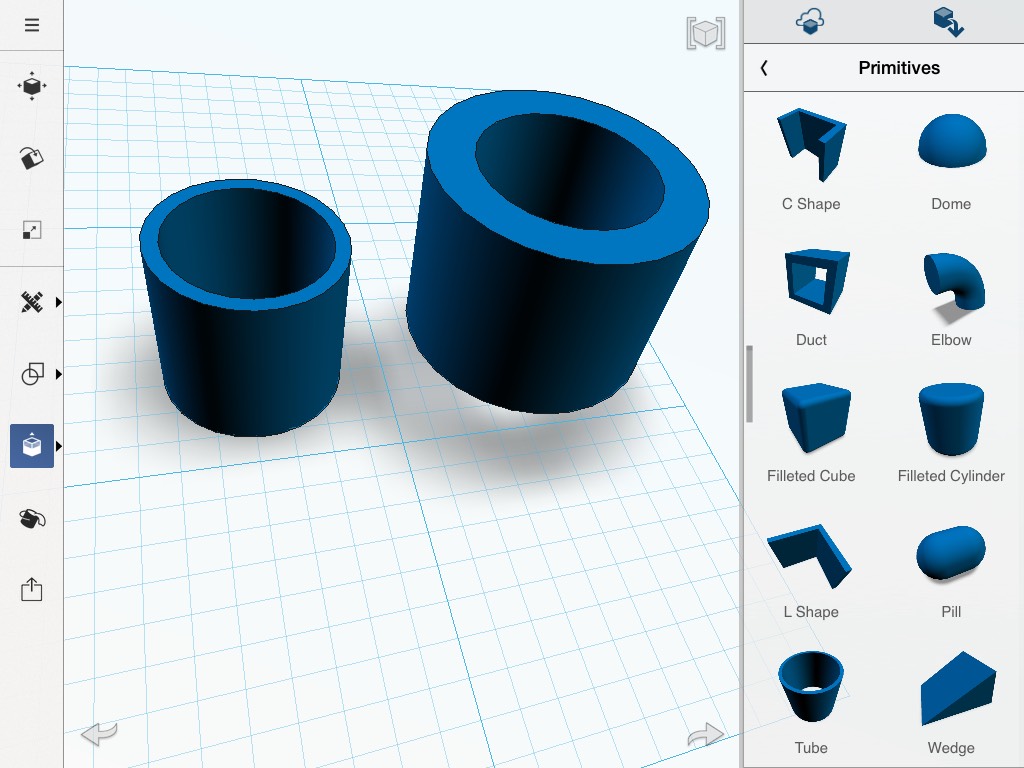Open the highlighted add primitives tool
This screenshot has height=768, width=1024.
pos(32,445)
